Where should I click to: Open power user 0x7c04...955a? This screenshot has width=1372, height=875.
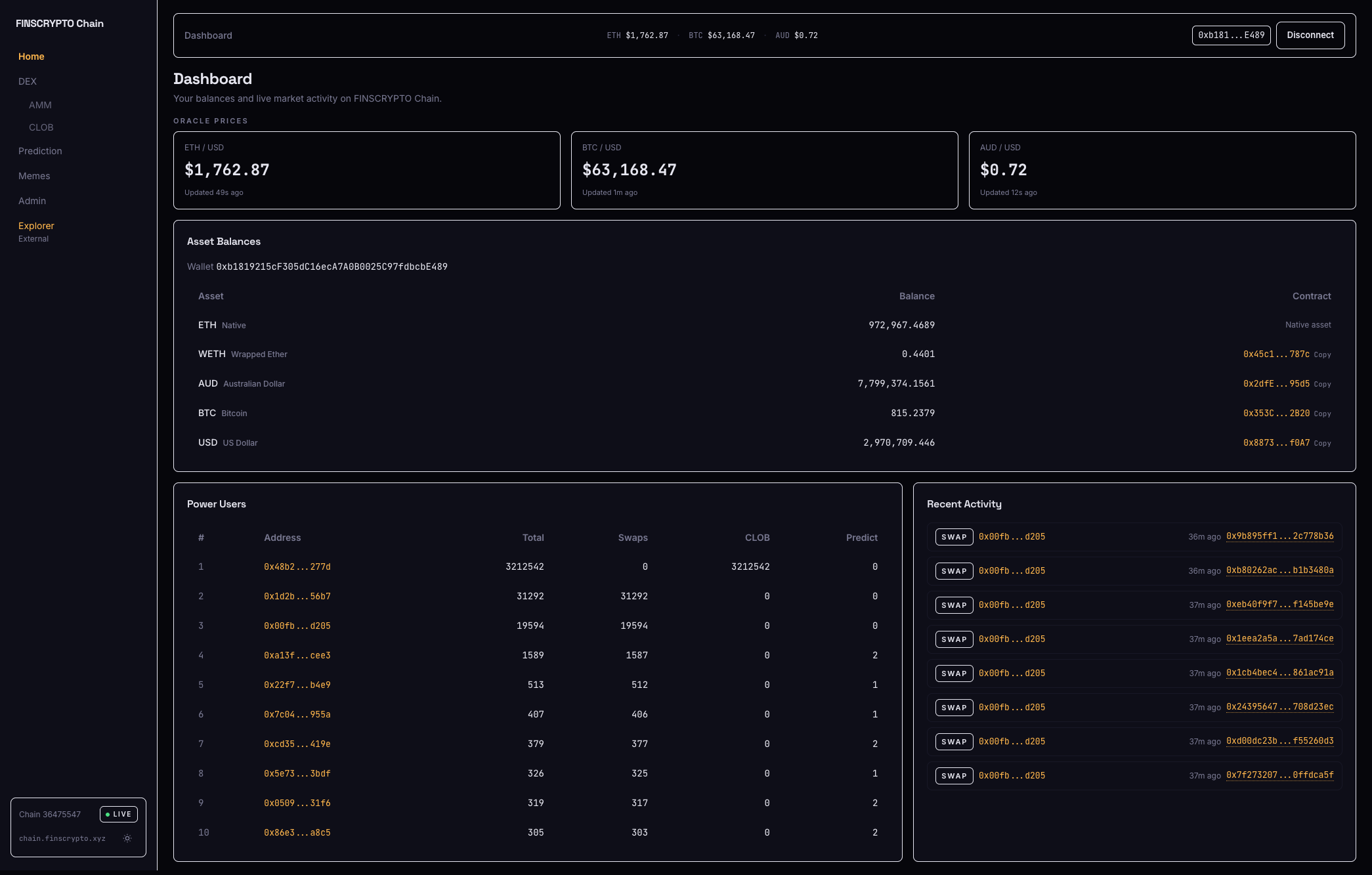pos(297,714)
